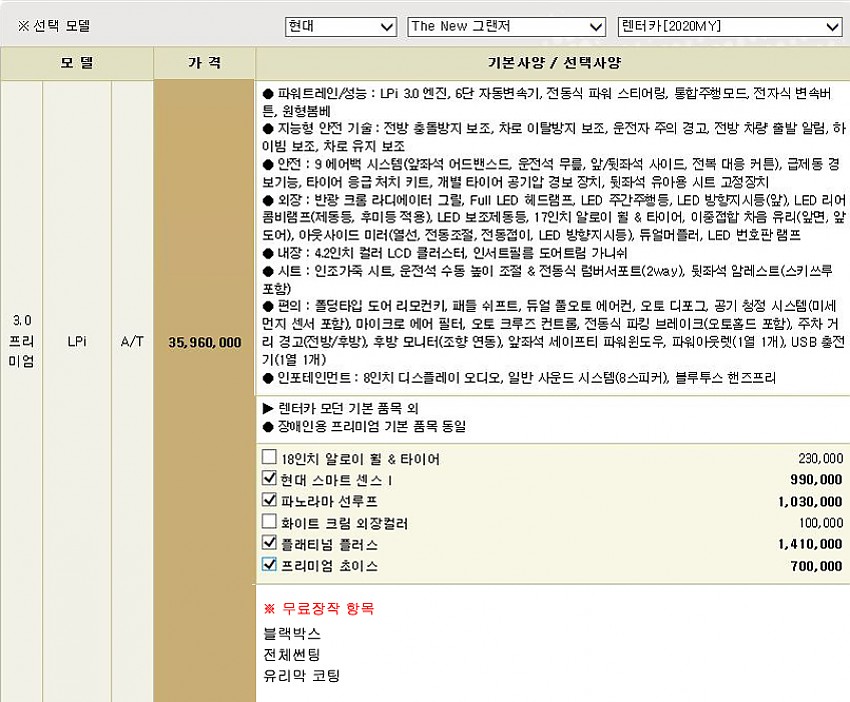Uncheck the 현대 스마트 센스 I option
This screenshot has width=850, height=702.
[268, 479]
